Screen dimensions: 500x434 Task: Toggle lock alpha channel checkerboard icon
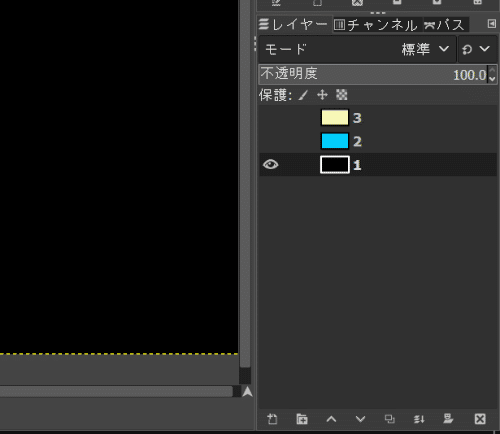[x=342, y=95]
